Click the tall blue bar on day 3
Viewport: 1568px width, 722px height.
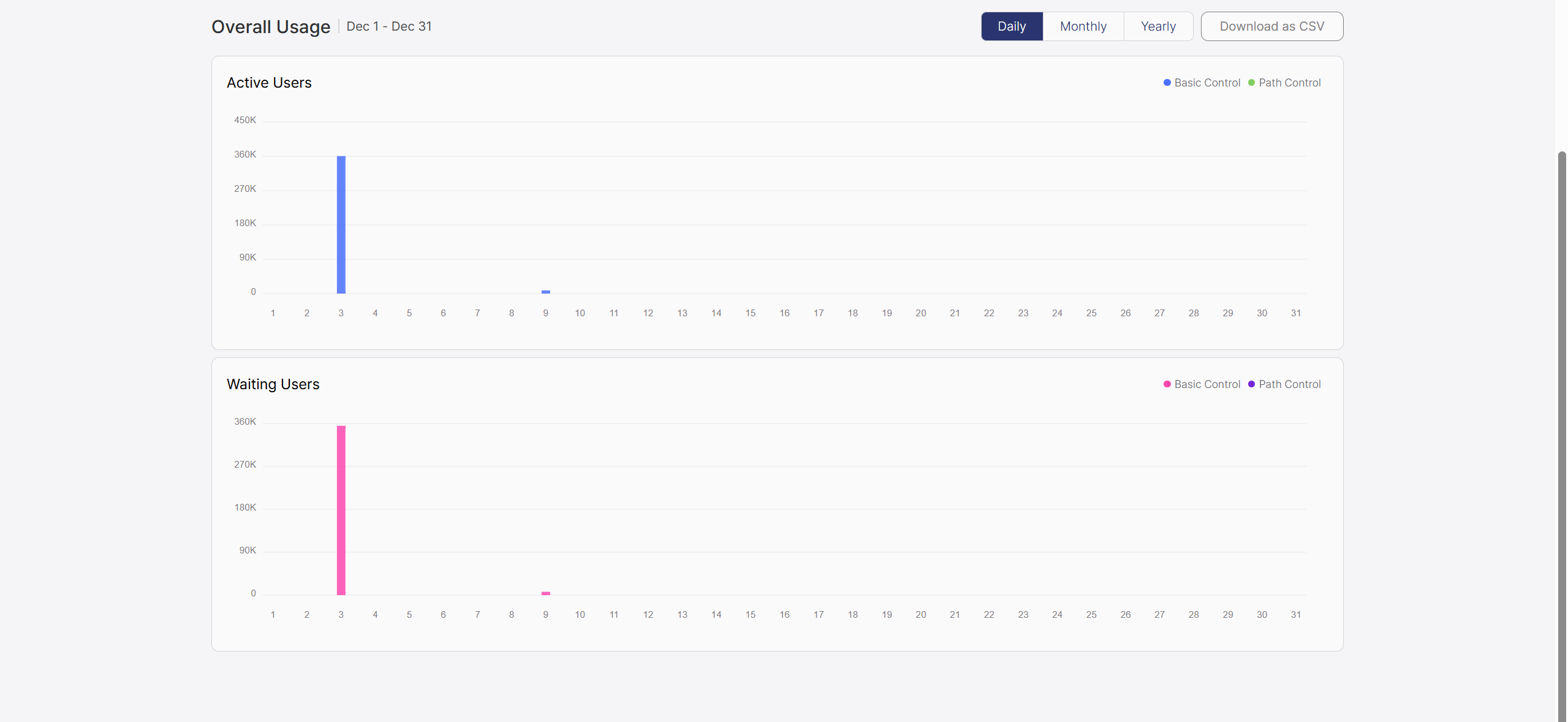click(x=341, y=224)
